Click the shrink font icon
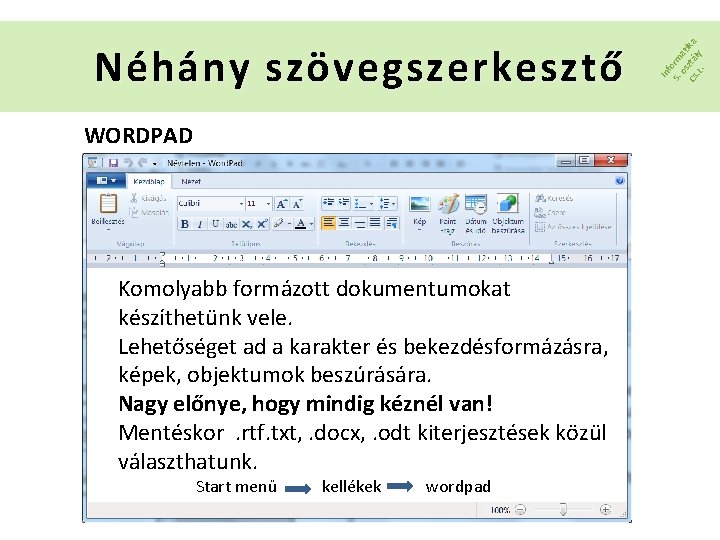 coord(297,203)
